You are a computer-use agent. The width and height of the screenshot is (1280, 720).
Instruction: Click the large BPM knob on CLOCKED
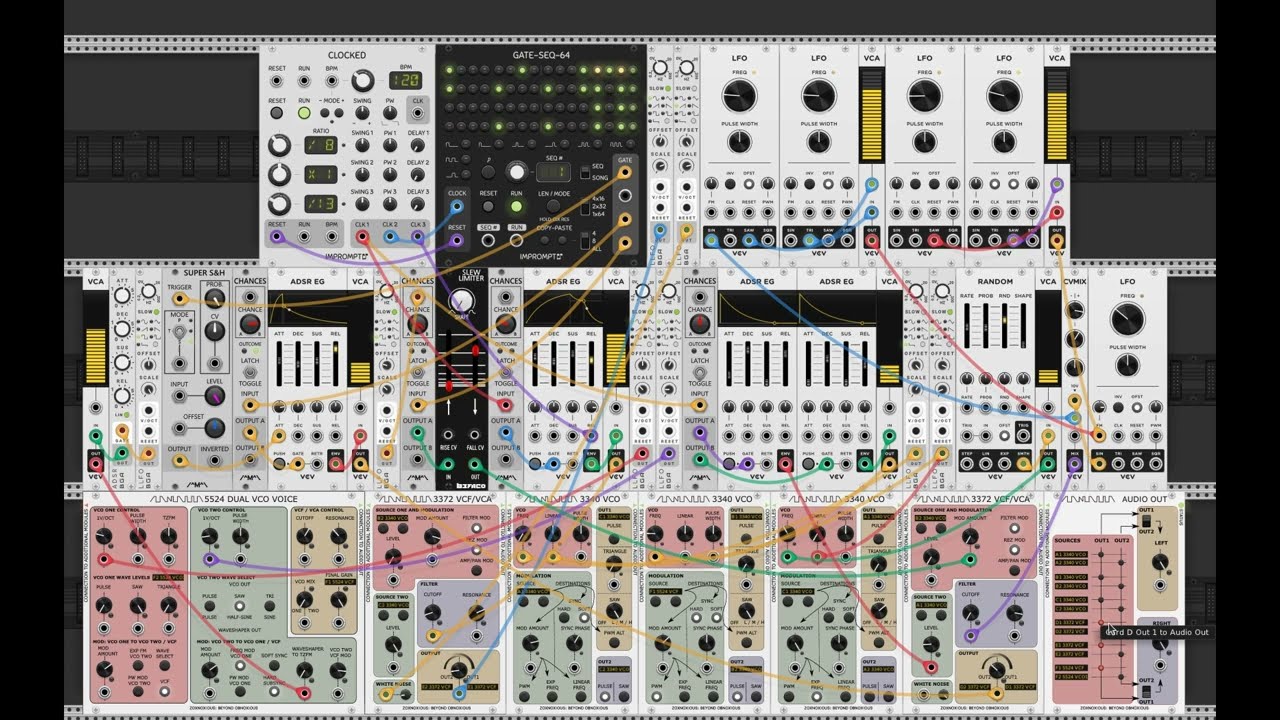362,81
